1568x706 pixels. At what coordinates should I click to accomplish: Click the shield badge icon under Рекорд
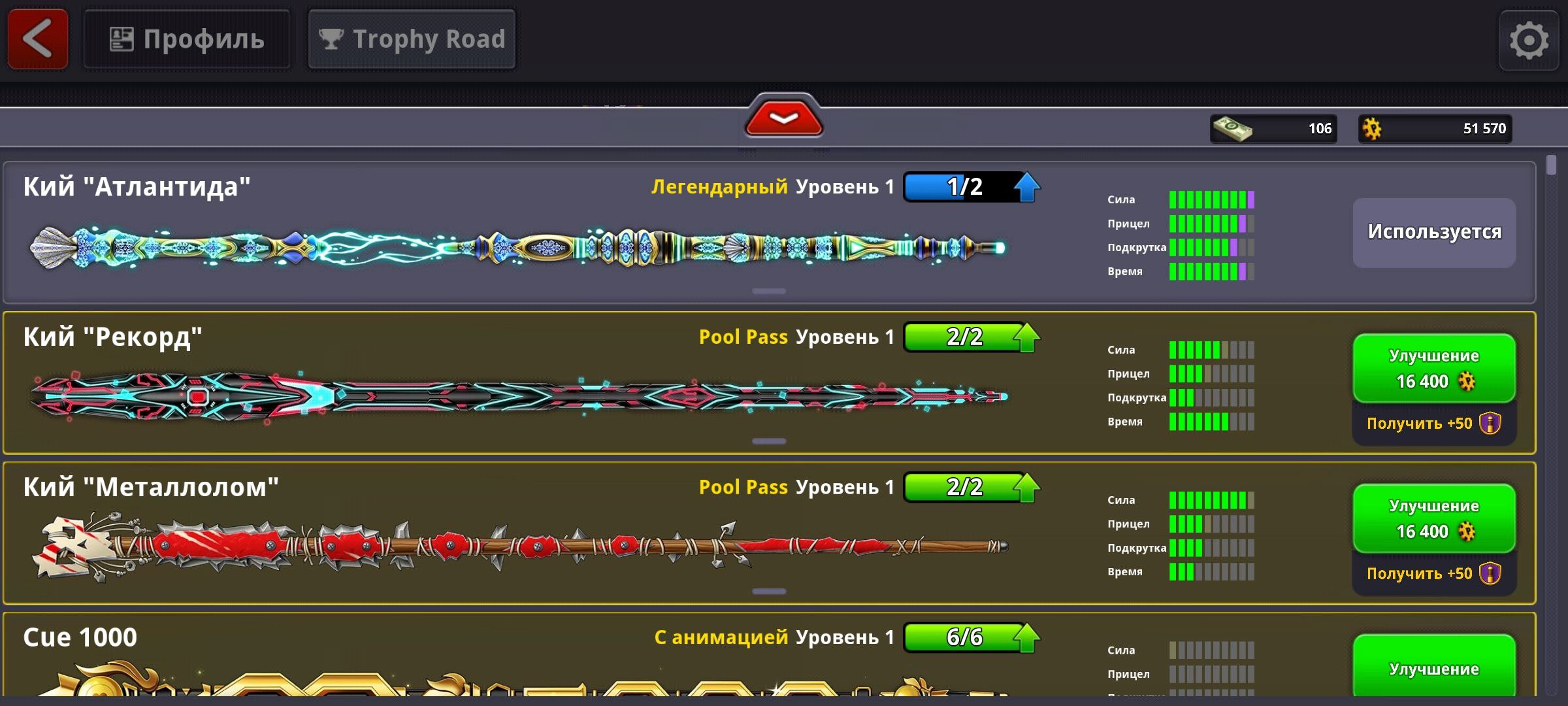(x=1490, y=423)
